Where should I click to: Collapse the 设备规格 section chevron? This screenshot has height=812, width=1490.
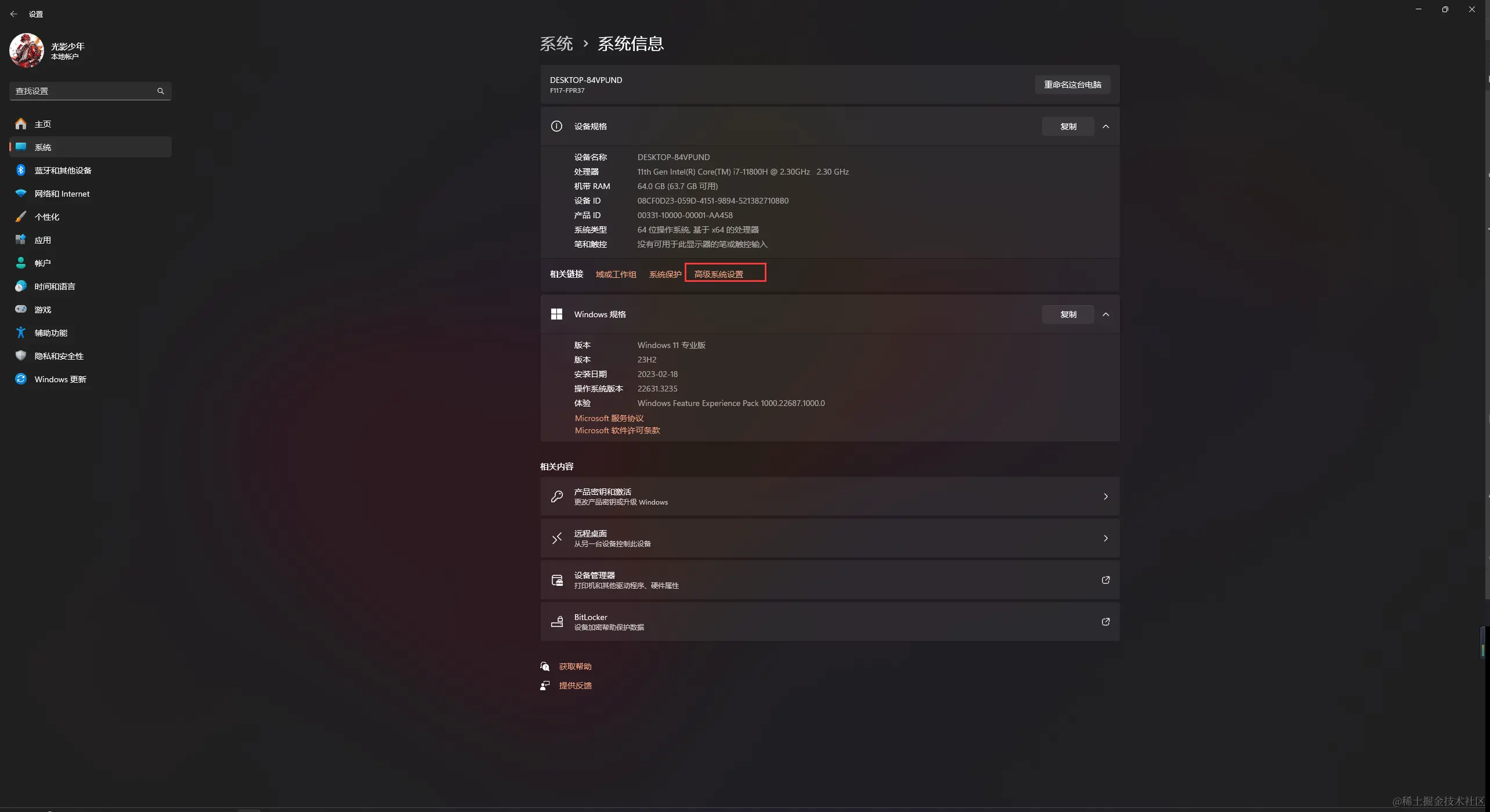(1106, 126)
